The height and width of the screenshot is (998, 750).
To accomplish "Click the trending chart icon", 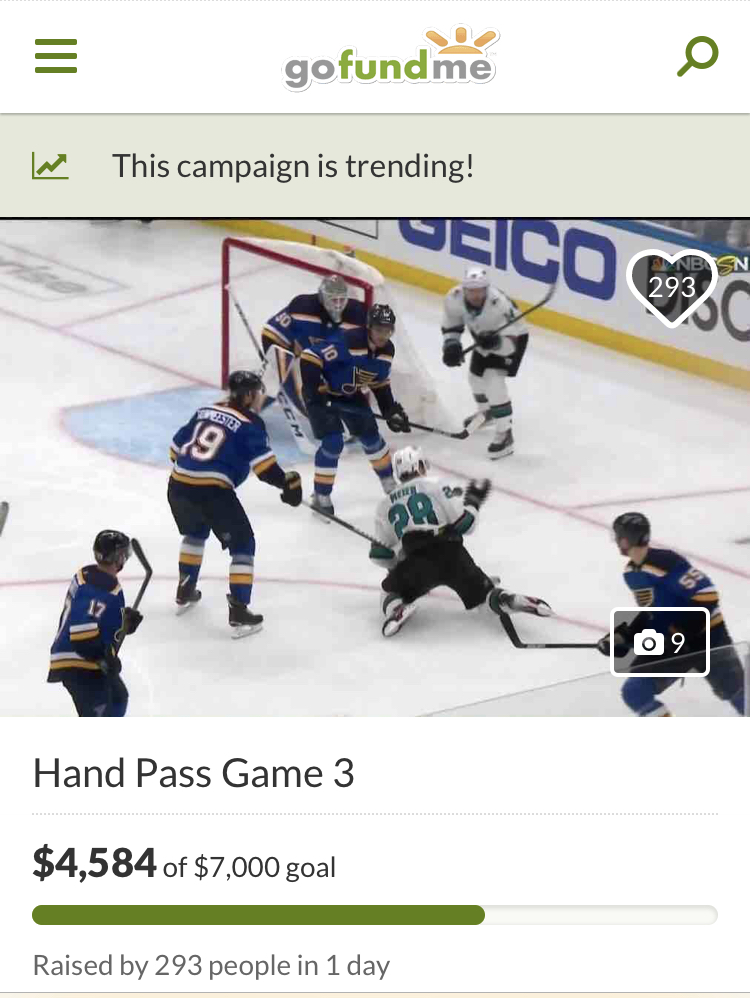I will [50, 167].
